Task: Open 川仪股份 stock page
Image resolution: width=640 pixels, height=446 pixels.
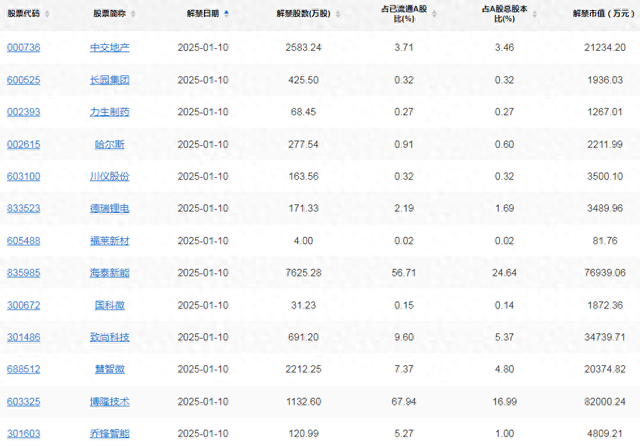Action: tap(110, 176)
